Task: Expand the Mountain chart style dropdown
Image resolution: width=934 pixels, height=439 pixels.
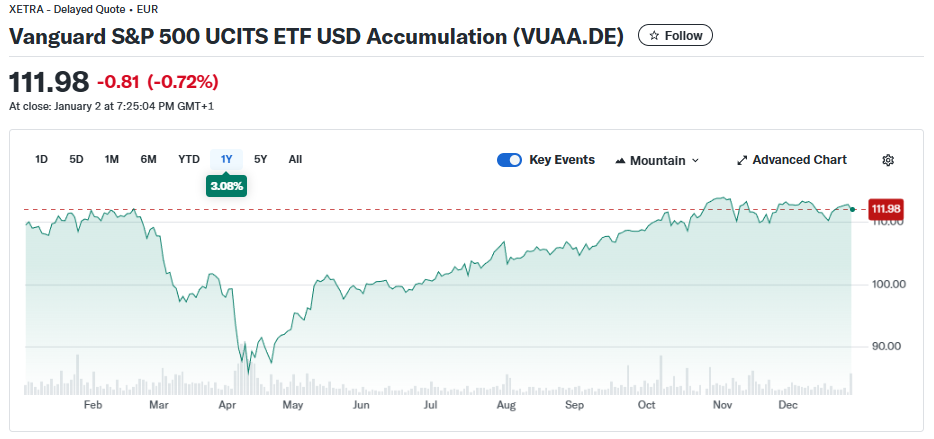Action: pyautogui.click(x=695, y=160)
